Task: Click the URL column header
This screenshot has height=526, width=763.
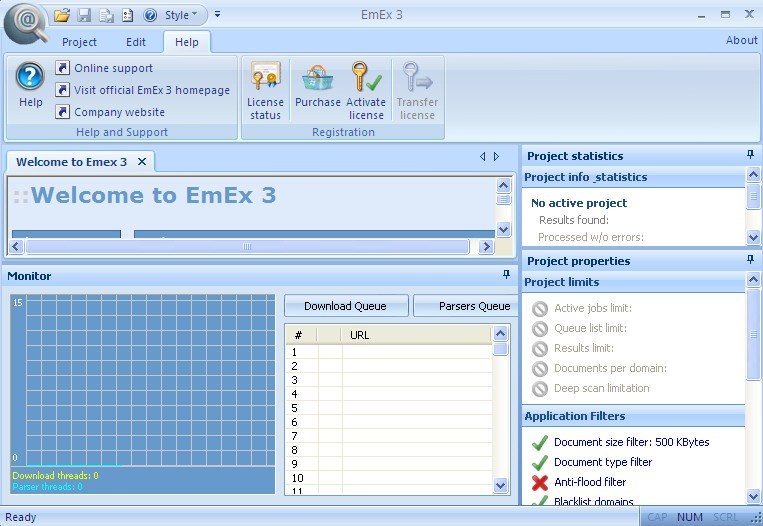Action: pyautogui.click(x=417, y=335)
